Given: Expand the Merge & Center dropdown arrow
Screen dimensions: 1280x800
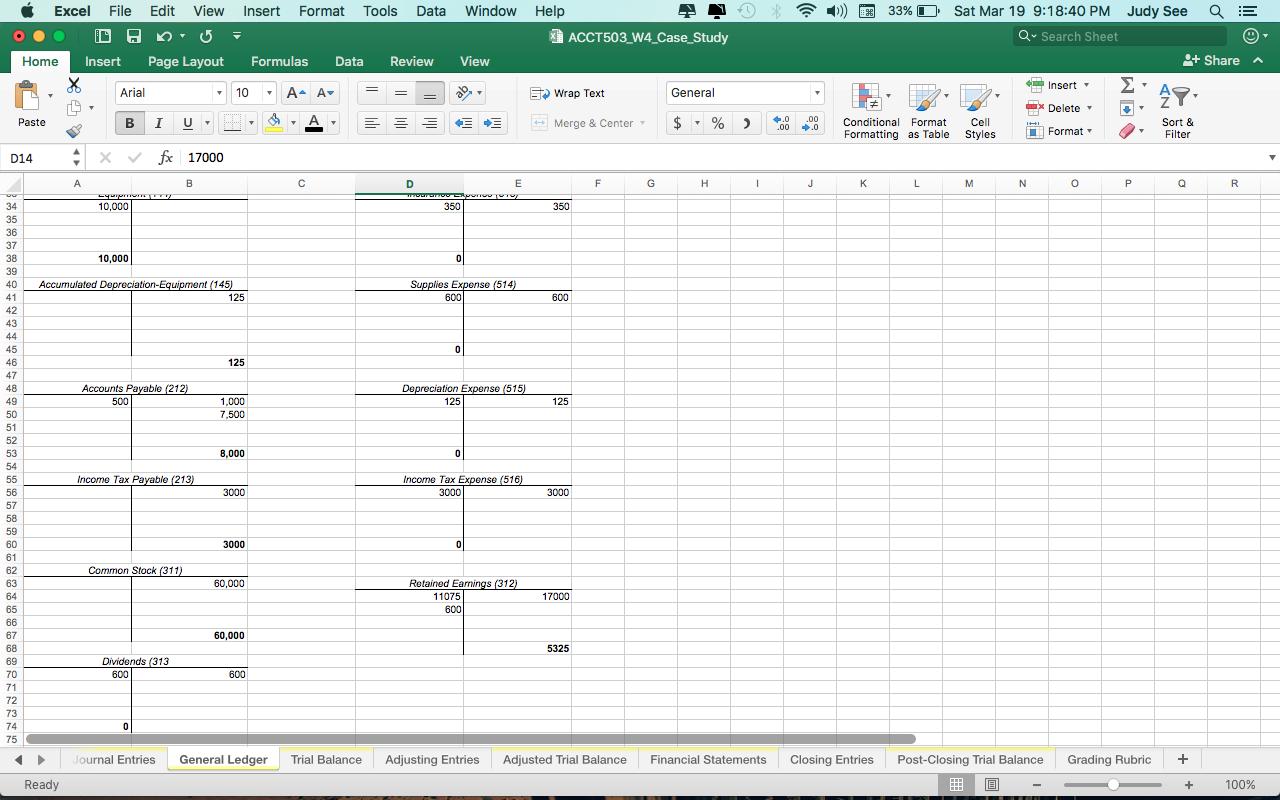Looking at the screenshot, I should tap(642, 124).
